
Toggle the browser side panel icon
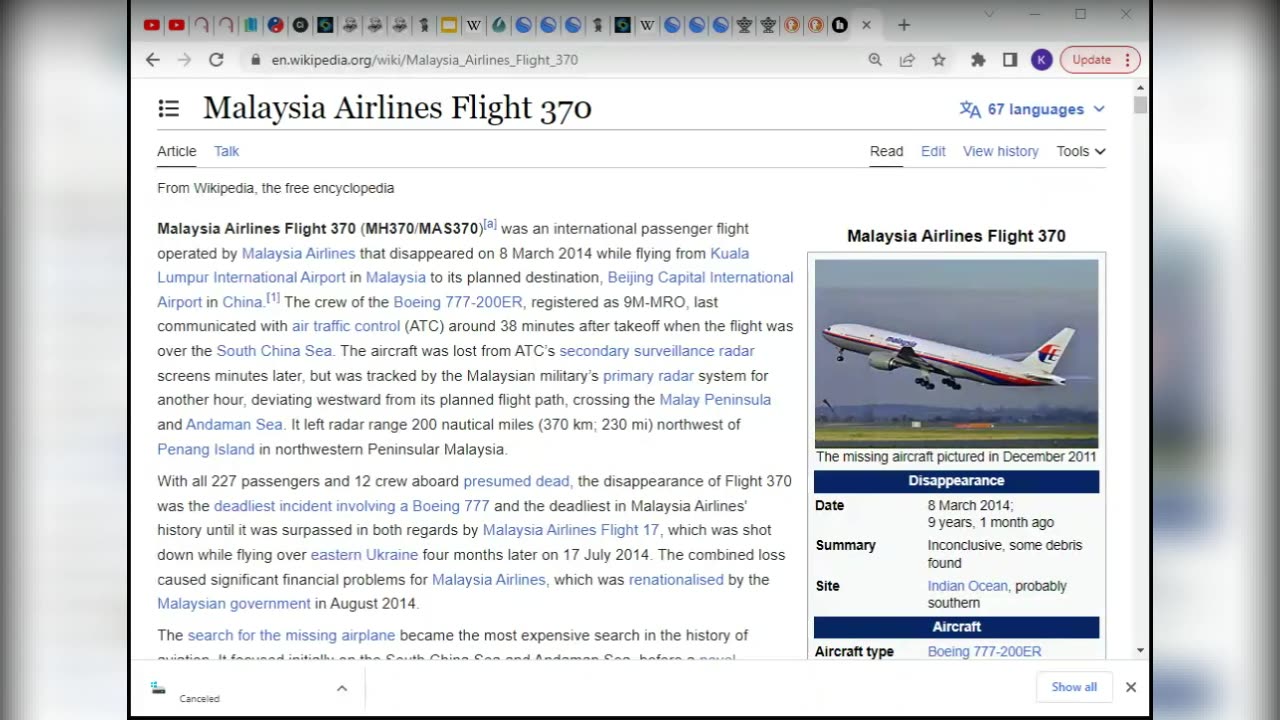1010,60
